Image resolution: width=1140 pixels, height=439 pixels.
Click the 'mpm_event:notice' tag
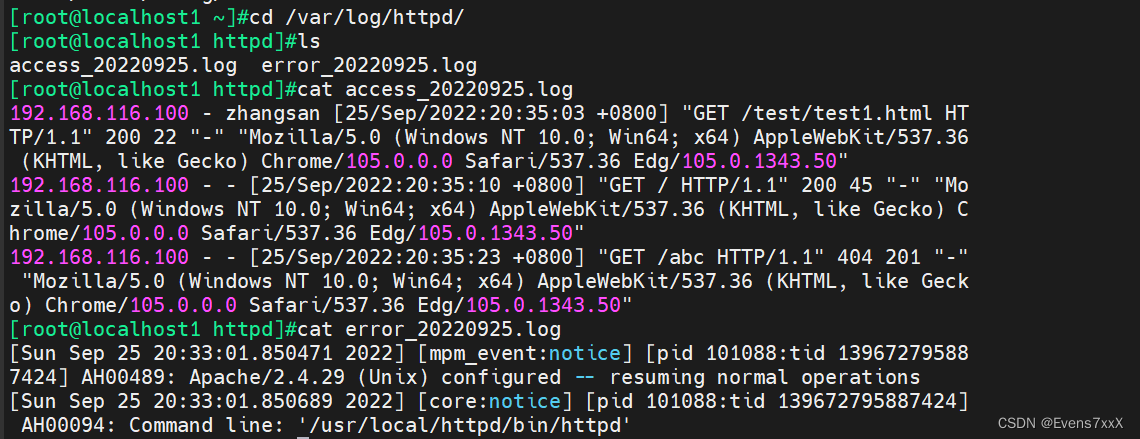click(525, 353)
